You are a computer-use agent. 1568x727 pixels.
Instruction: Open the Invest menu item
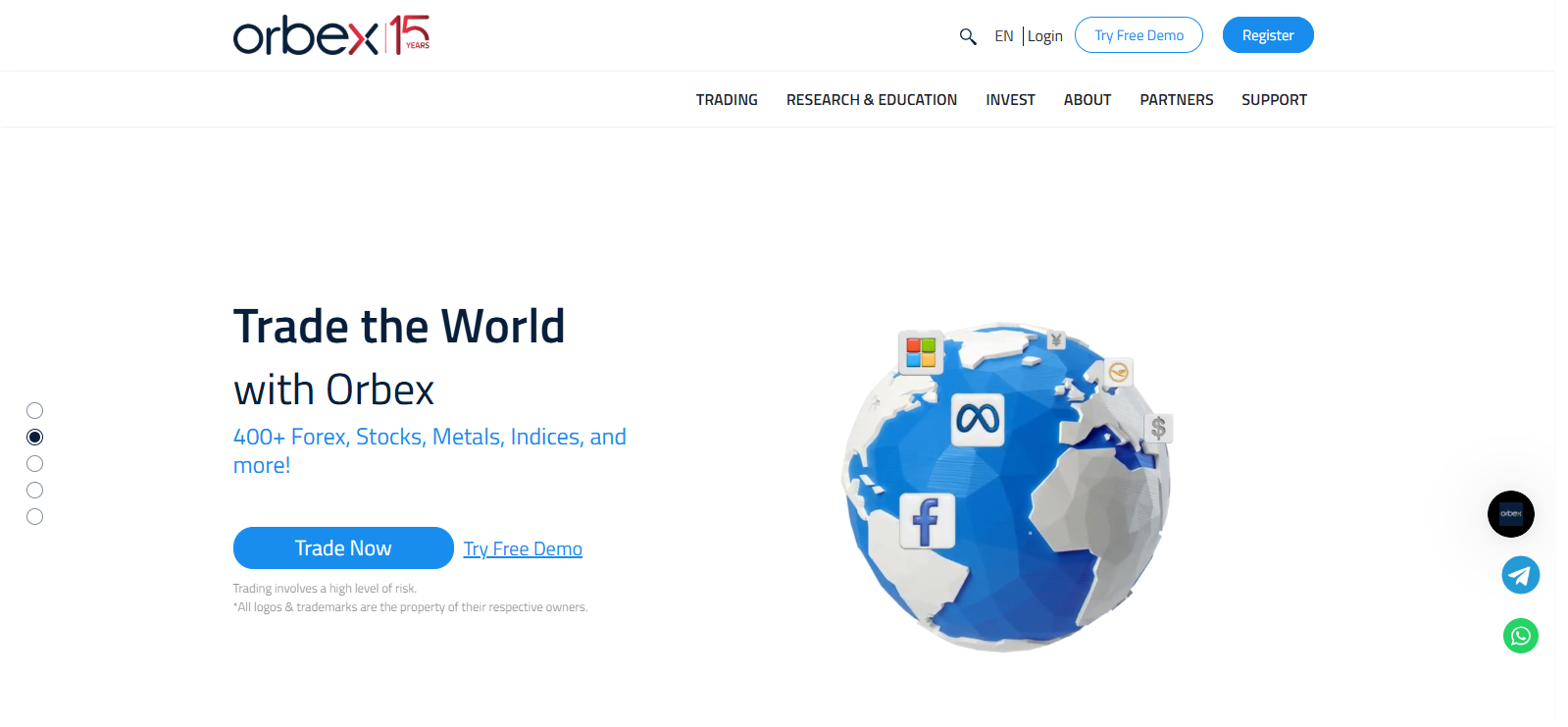[x=1010, y=100]
